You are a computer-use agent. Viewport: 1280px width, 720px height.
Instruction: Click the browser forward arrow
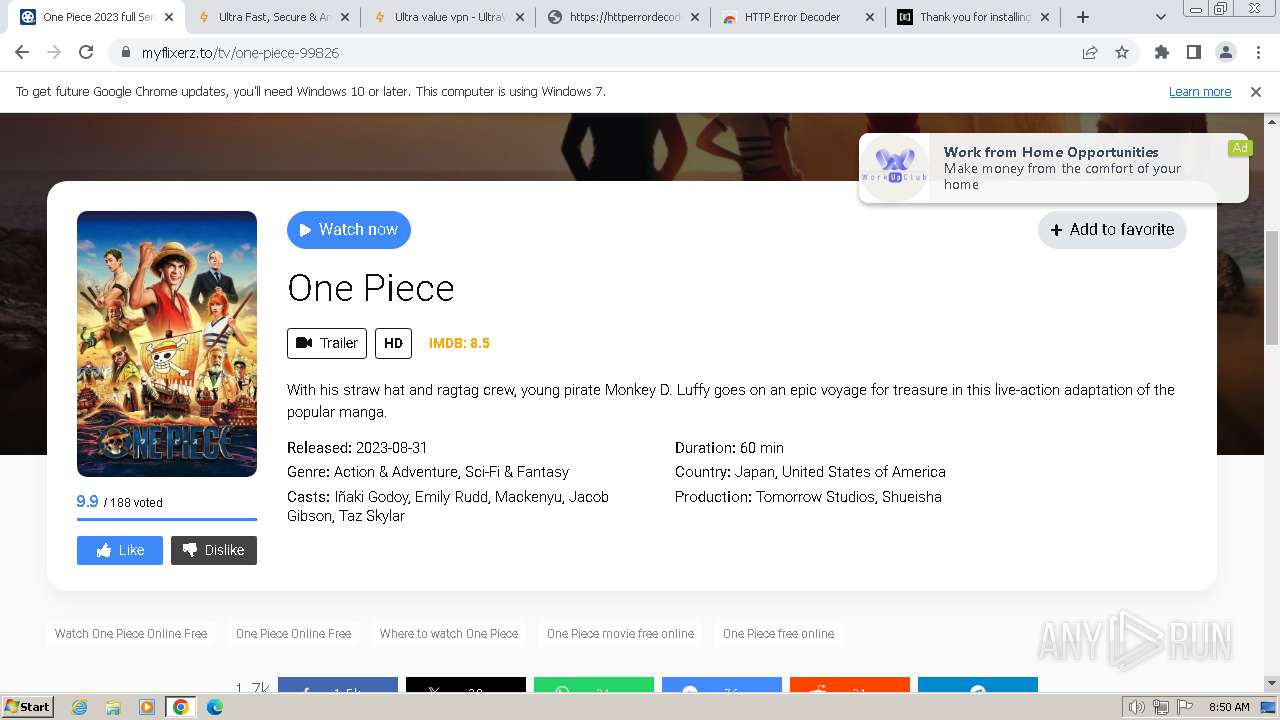point(54,52)
